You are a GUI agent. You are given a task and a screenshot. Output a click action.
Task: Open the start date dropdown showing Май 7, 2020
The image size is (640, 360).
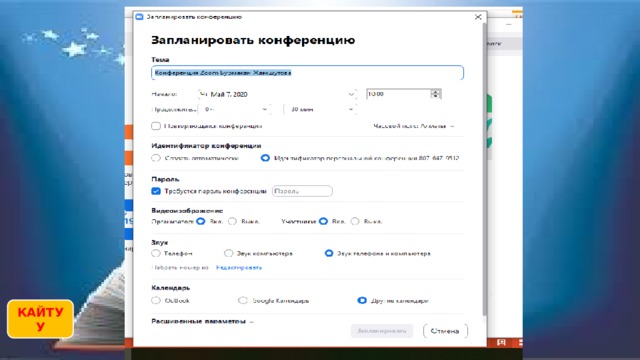click(277, 94)
